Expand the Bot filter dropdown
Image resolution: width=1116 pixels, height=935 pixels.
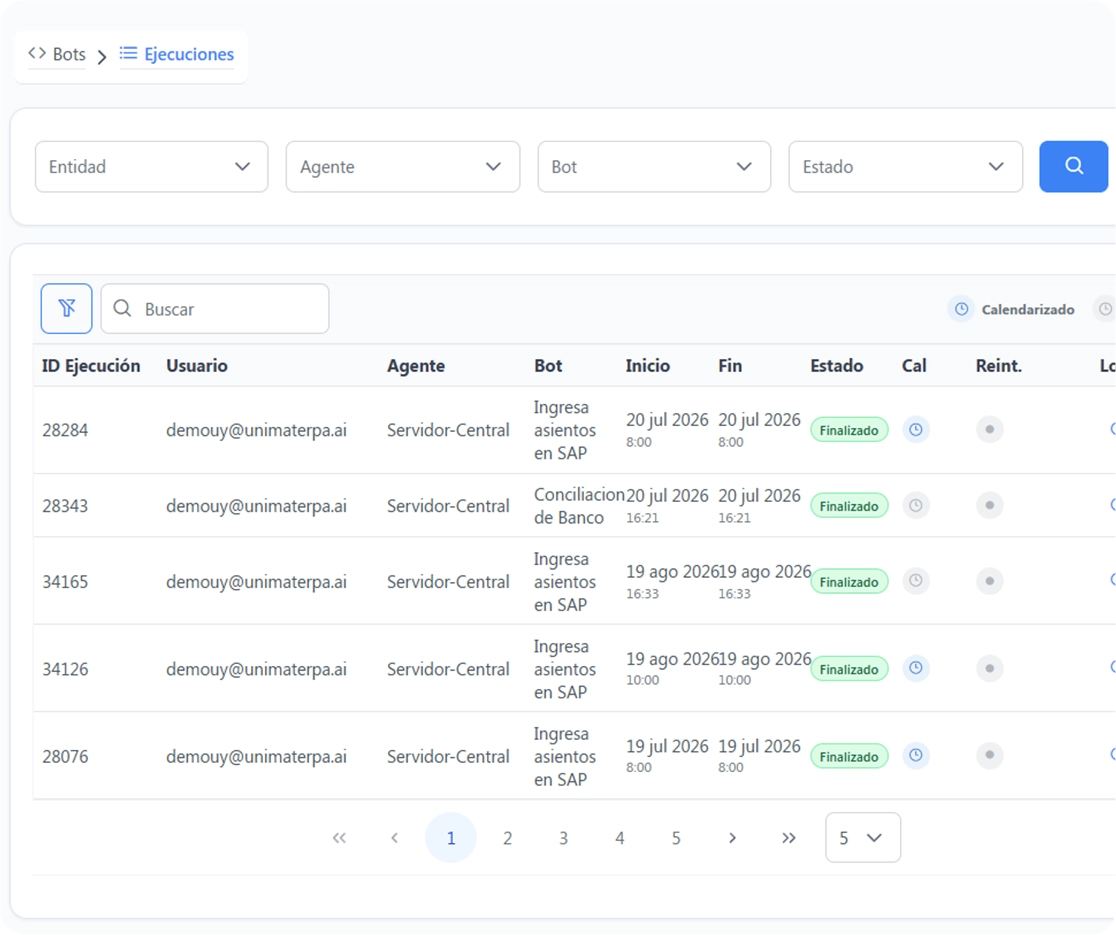point(654,167)
